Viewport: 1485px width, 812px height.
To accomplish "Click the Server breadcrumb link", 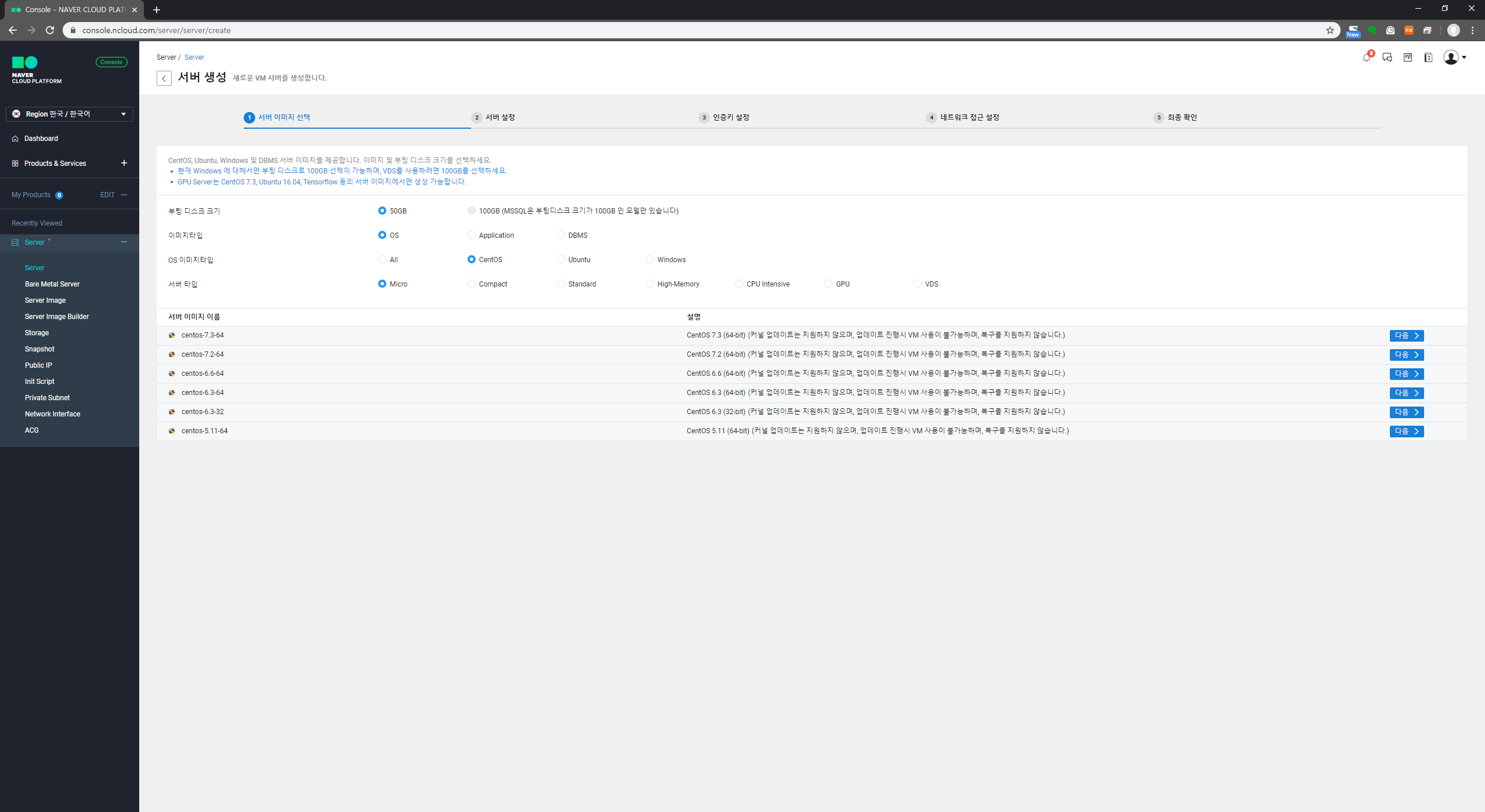I will [x=194, y=57].
